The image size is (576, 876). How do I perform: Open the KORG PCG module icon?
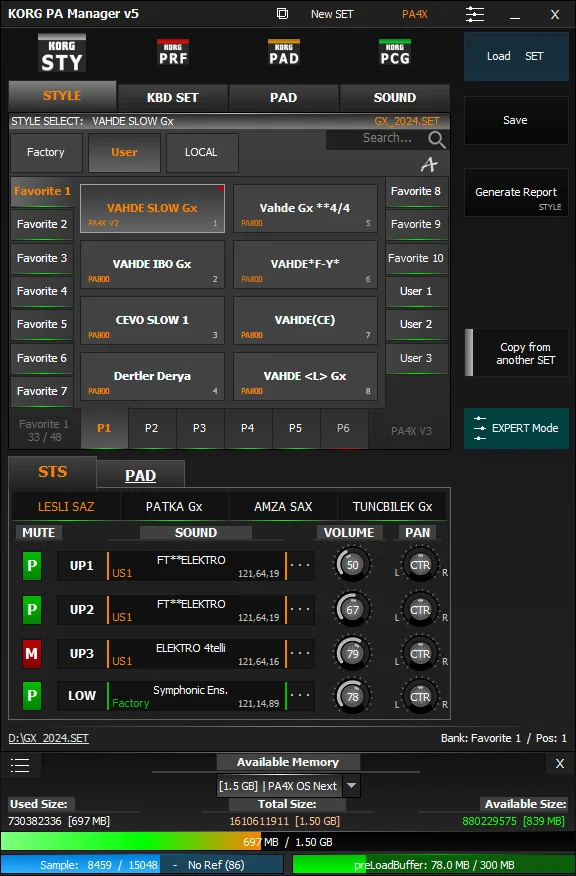tap(394, 53)
